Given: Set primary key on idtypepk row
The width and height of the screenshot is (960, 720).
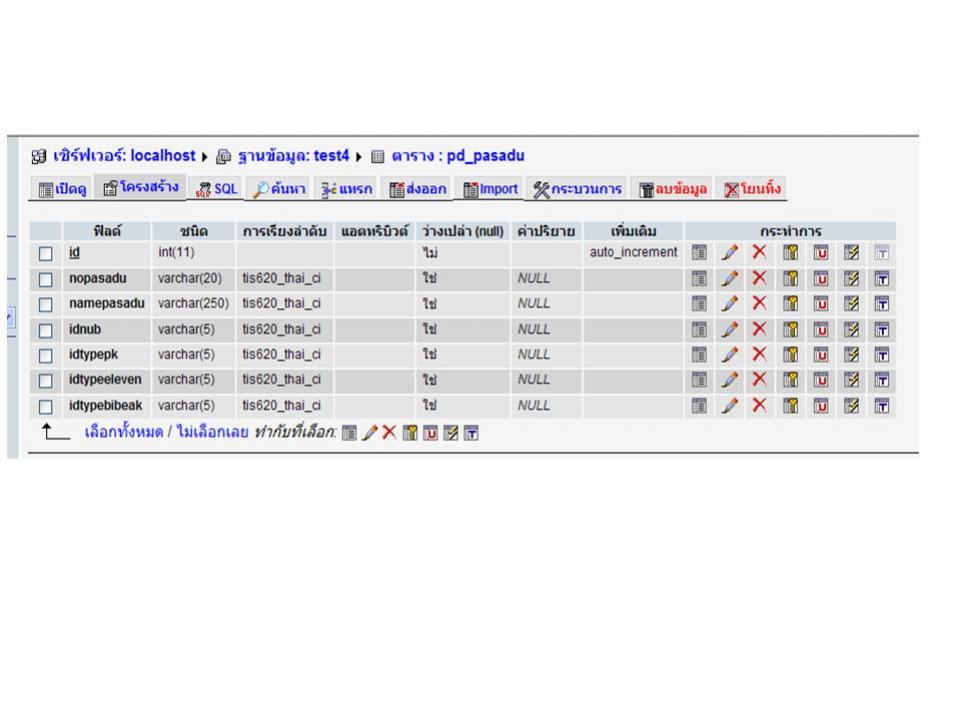Looking at the screenshot, I should (790, 354).
